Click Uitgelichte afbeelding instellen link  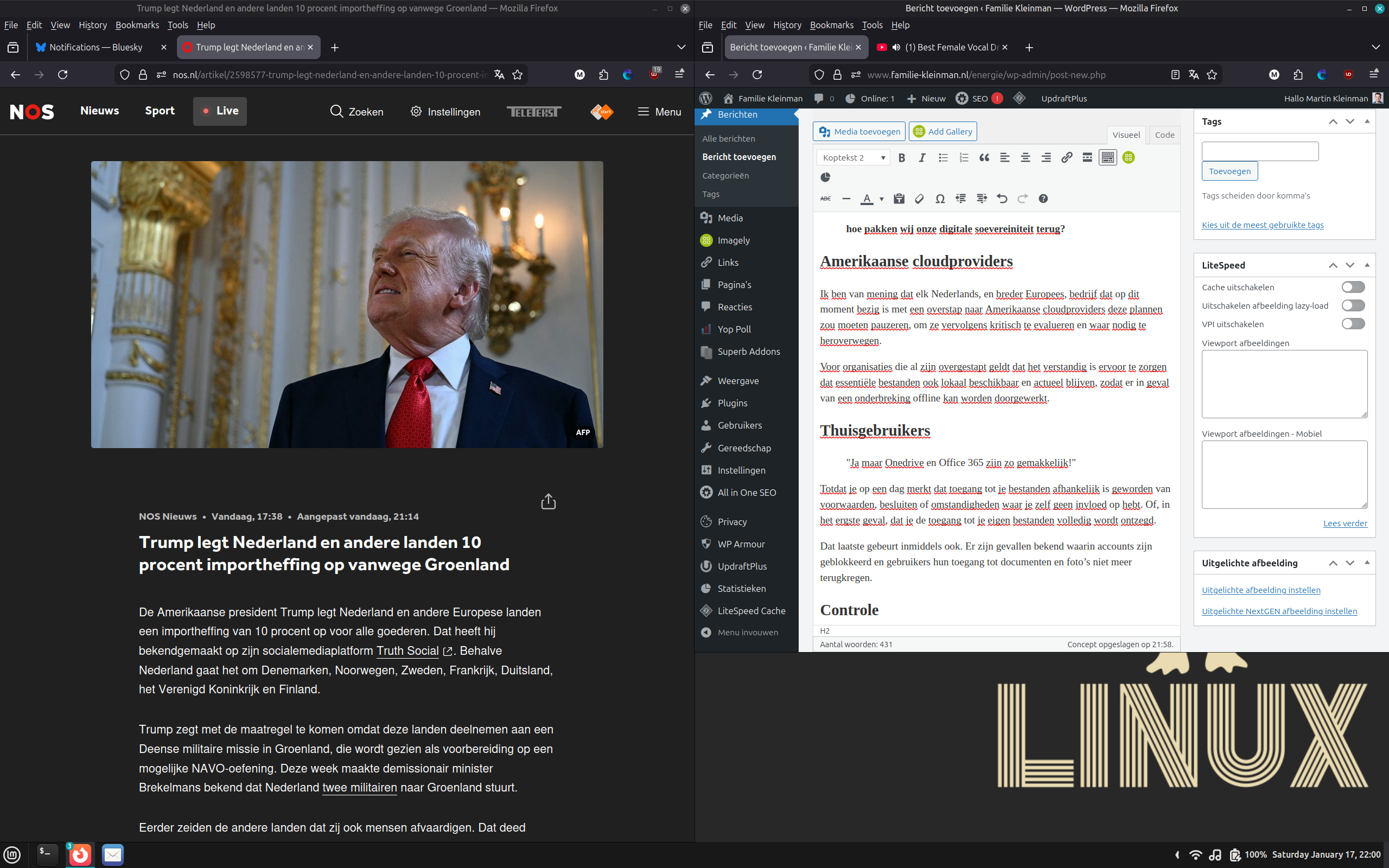(1261, 590)
